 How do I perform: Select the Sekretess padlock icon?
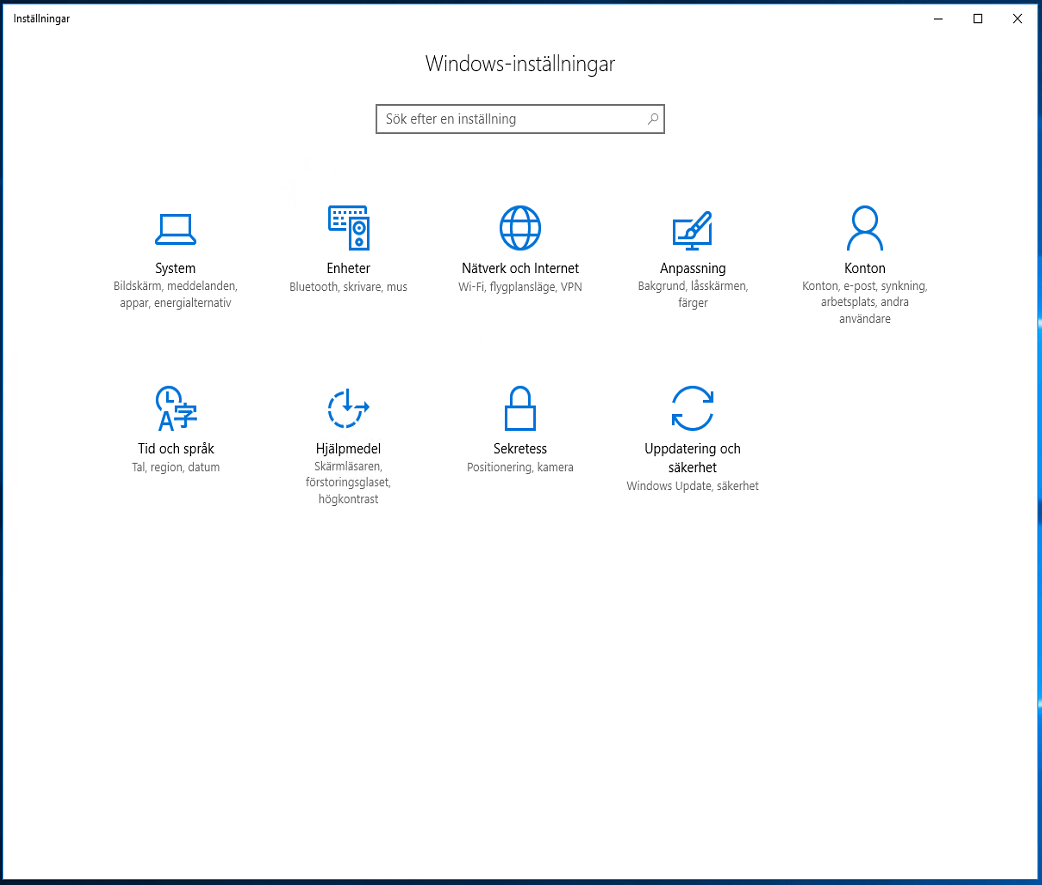coord(520,408)
